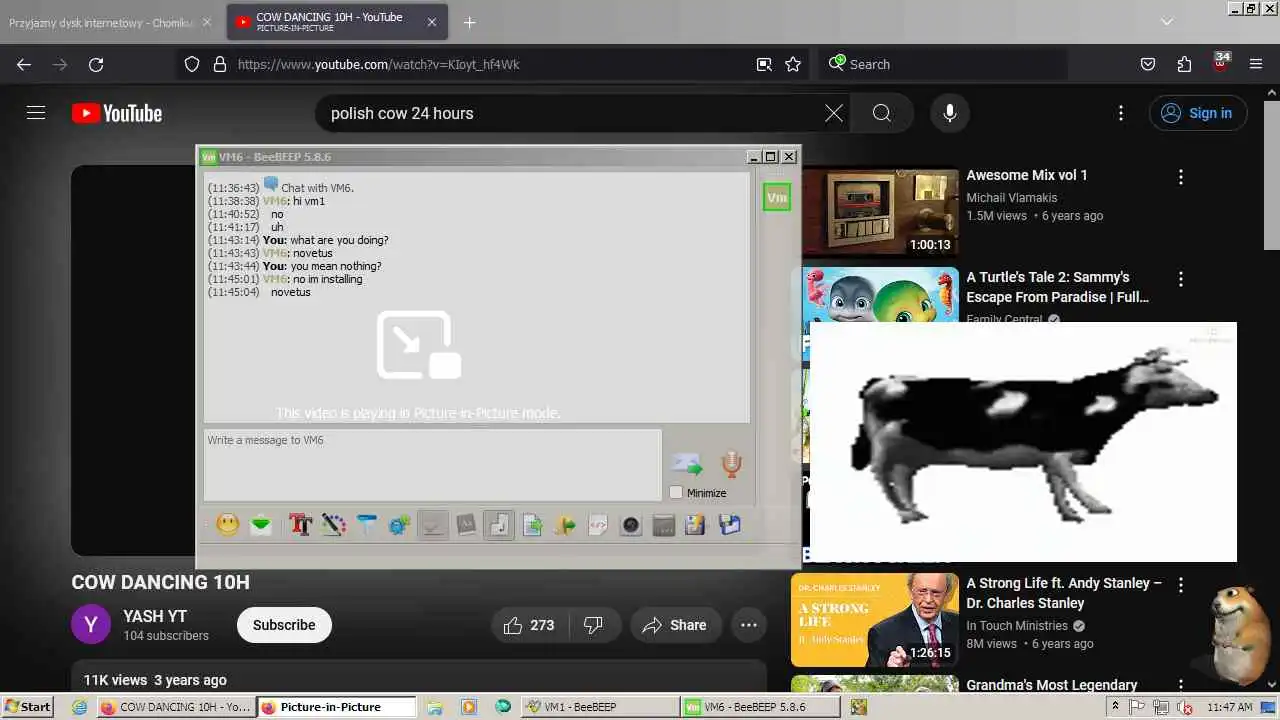Open the YASH YT channel name link
The width and height of the screenshot is (1280, 720).
click(155, 616)
